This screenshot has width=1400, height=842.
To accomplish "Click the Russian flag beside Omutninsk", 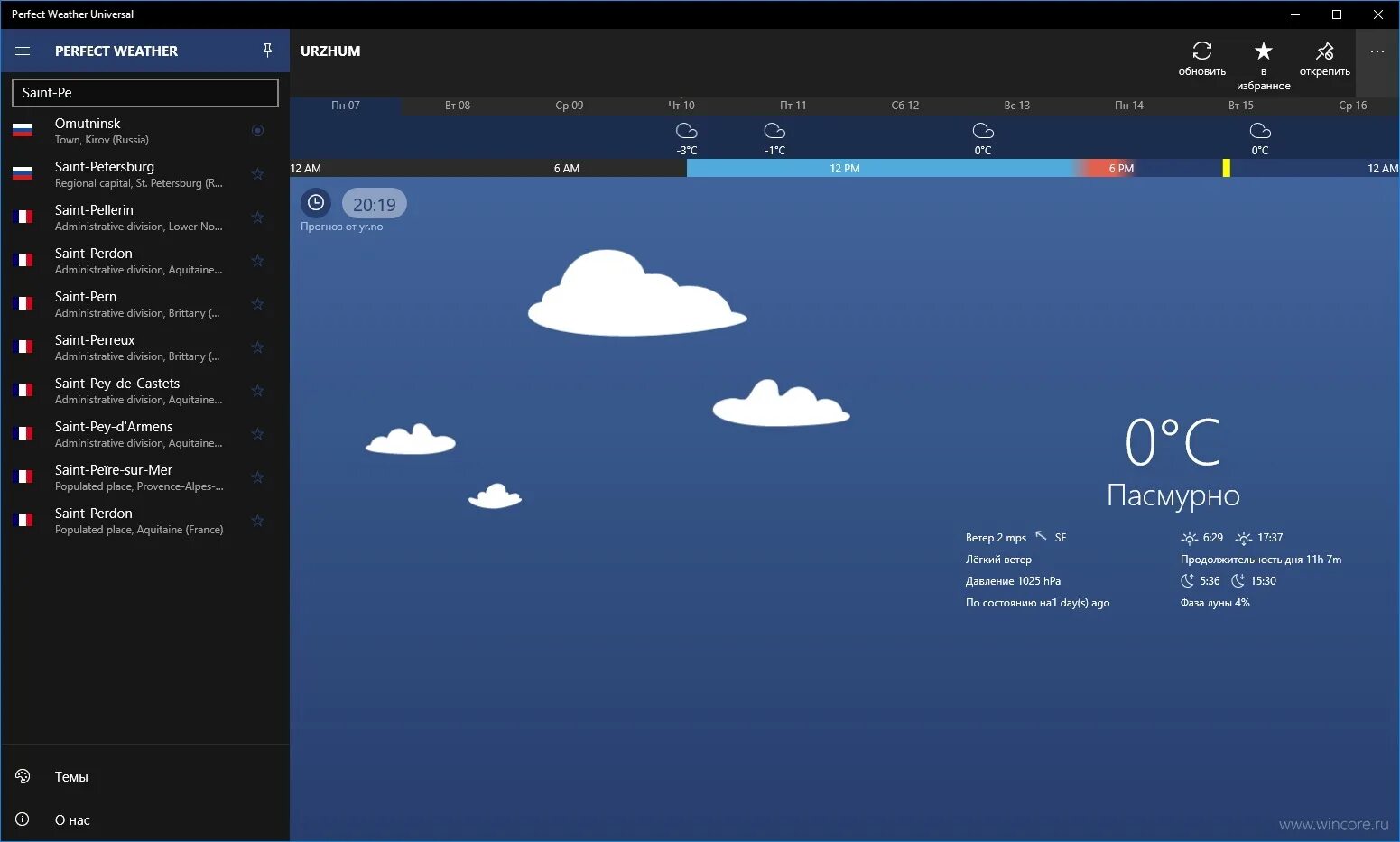I will click(23, 130).
